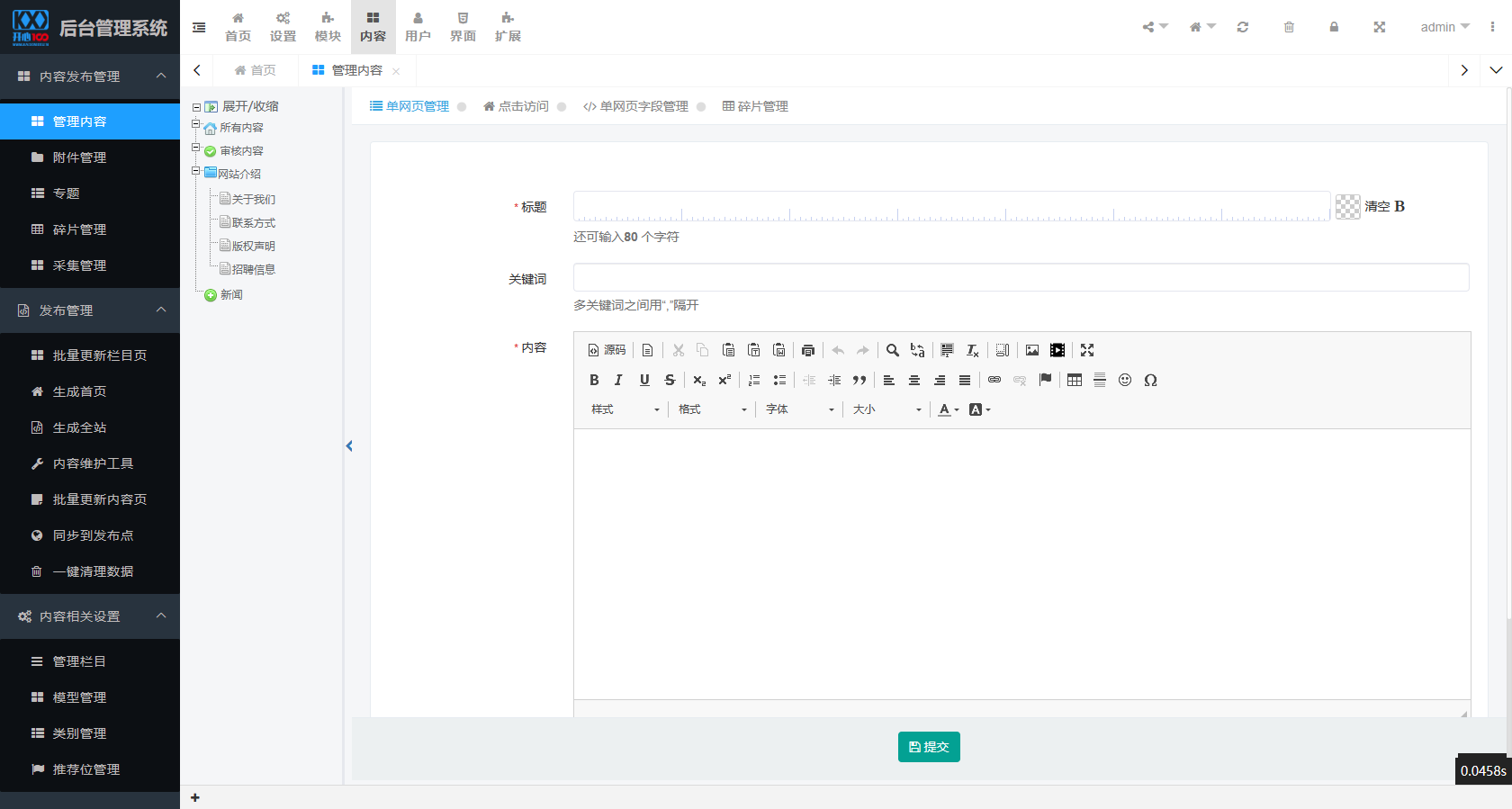This screenshot has height=809, width=1512.
Task: Collapse the 网站介绍 tree node
Action: 195,170
